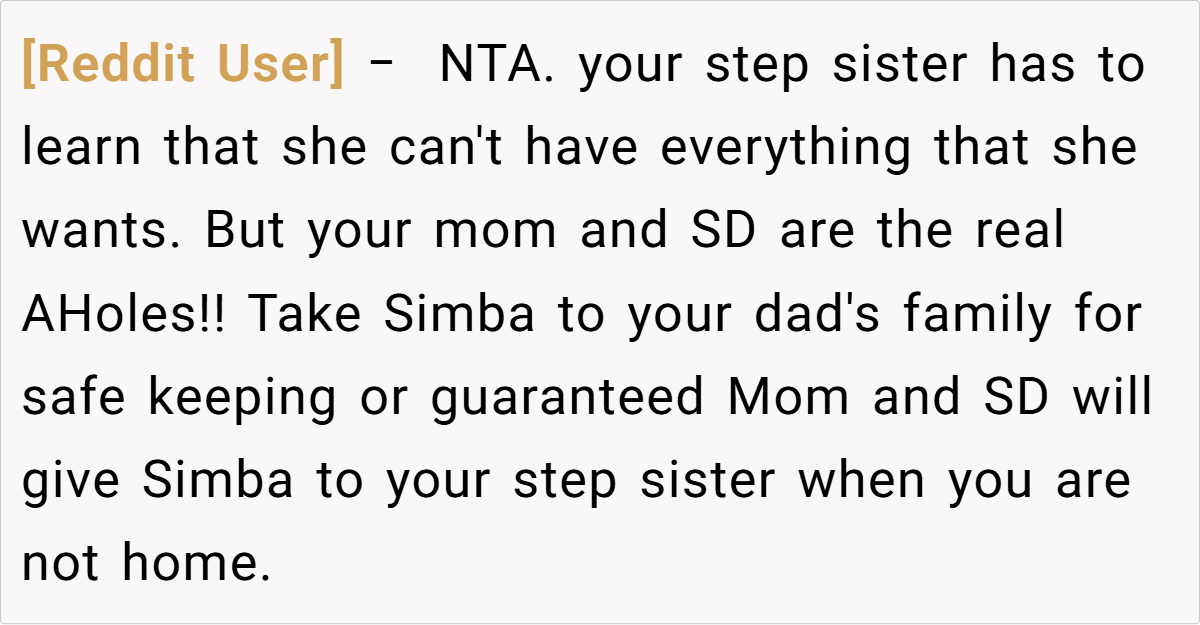Click the word keeping
The image size is (1200, 625).
click(x=243, y=399)
